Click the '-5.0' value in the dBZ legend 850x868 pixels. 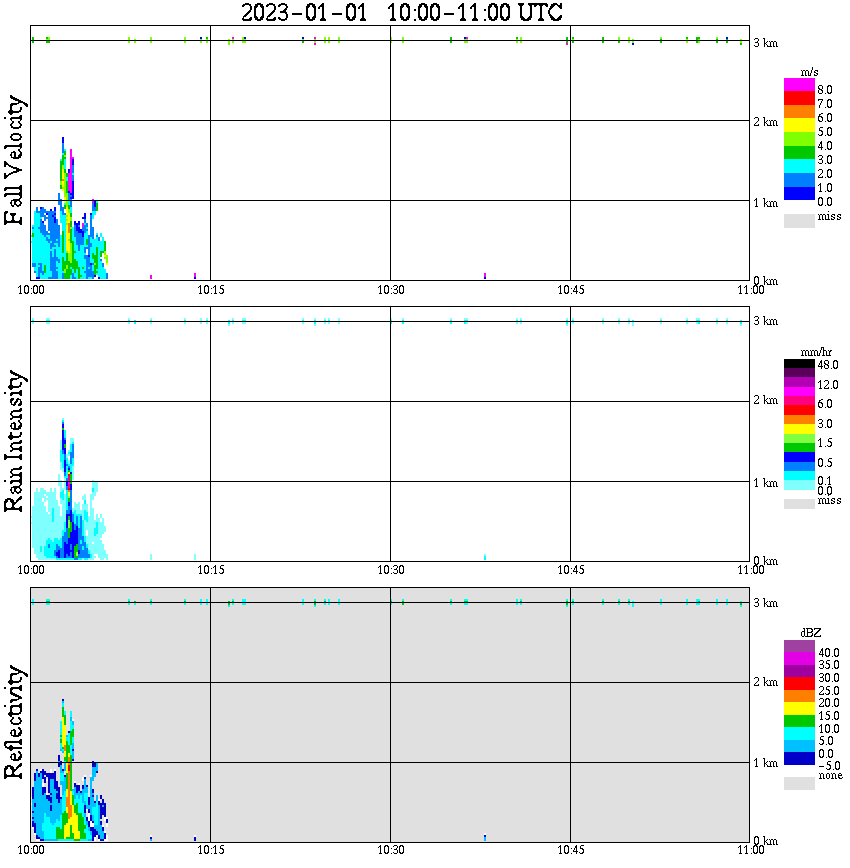tap(828, 766)
